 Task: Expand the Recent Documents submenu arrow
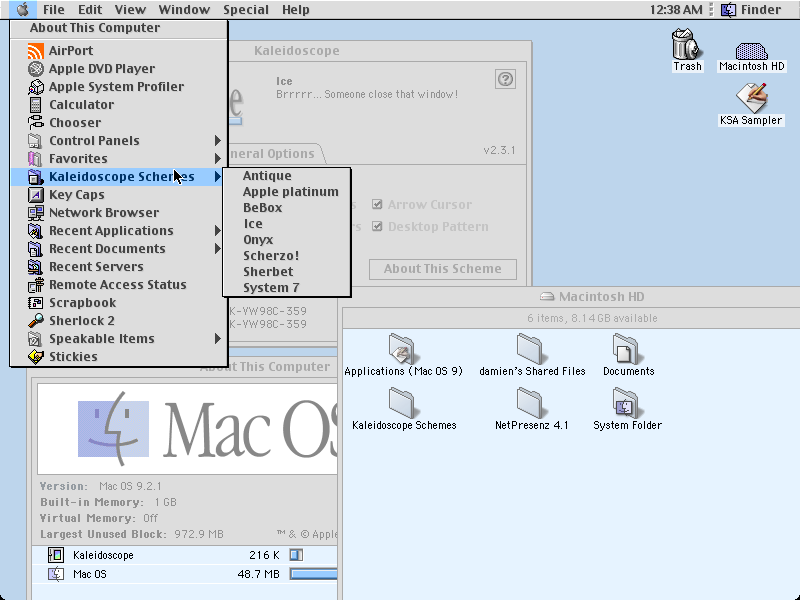click(x=218, y=248)
